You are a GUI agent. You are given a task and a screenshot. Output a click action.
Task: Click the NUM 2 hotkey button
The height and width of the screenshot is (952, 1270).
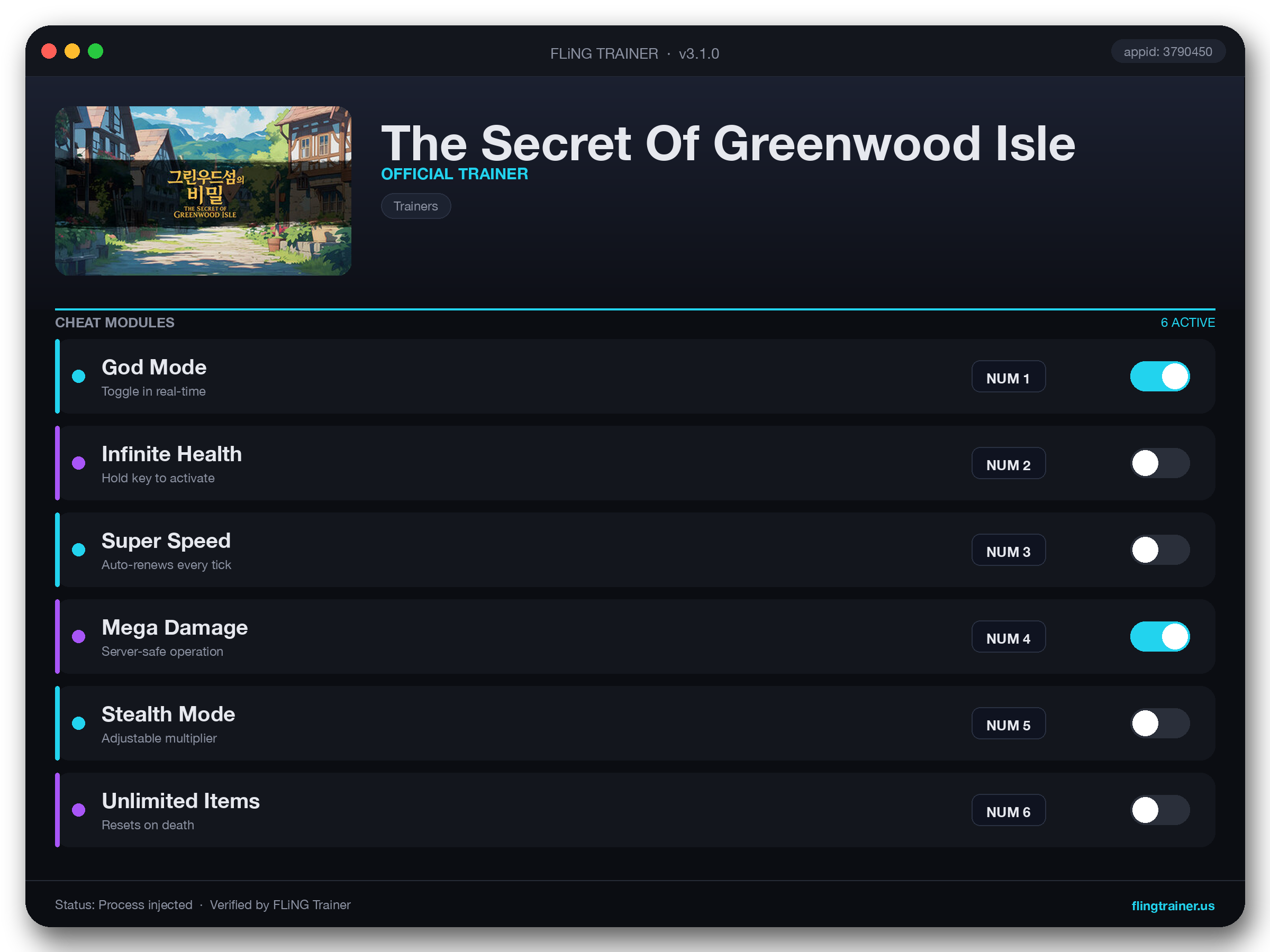tap(1008, 463)
